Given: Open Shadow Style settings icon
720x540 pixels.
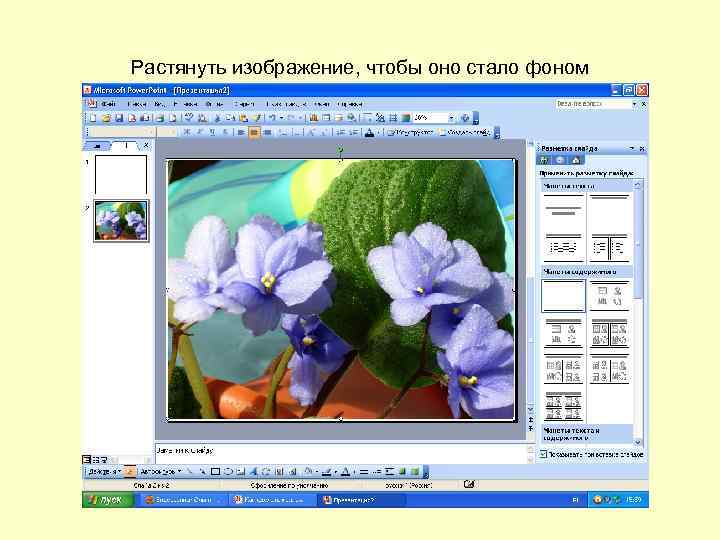Looking at the screenshot, I should click(x=402, y=471).
